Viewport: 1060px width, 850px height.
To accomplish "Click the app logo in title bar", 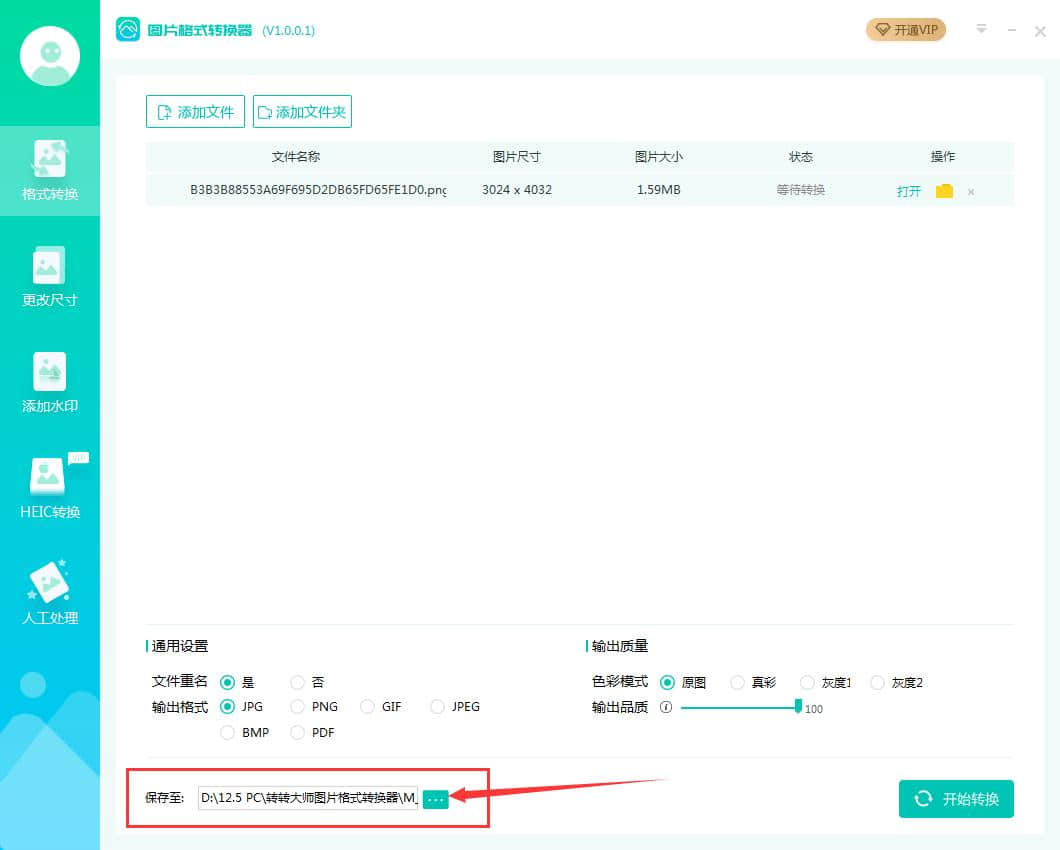I will (x=128, y=30).
